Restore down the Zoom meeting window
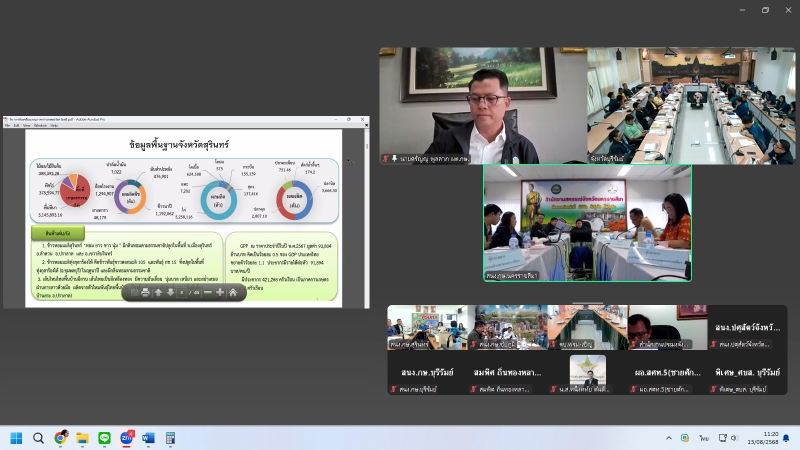 (x=765, y=10)
